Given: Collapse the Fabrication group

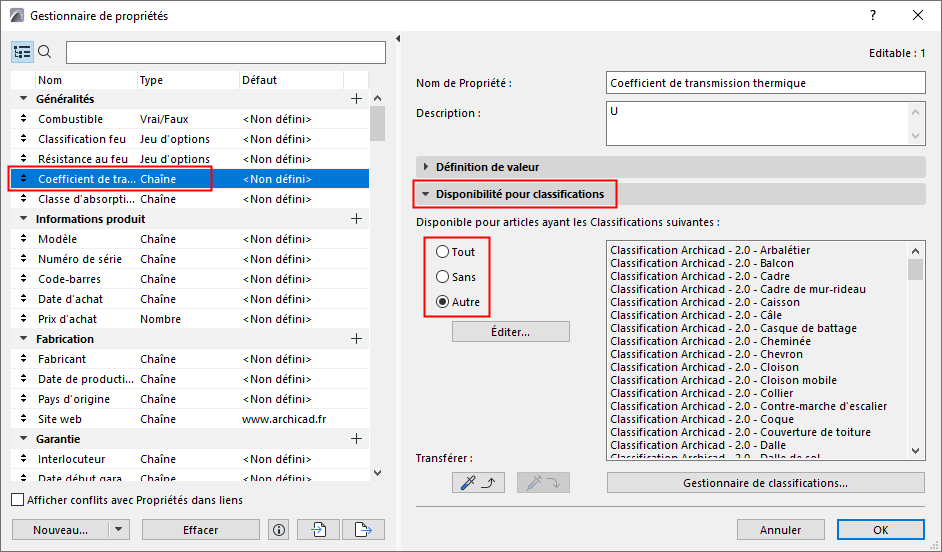Looking at the screenshot, I should pos(24,339).
